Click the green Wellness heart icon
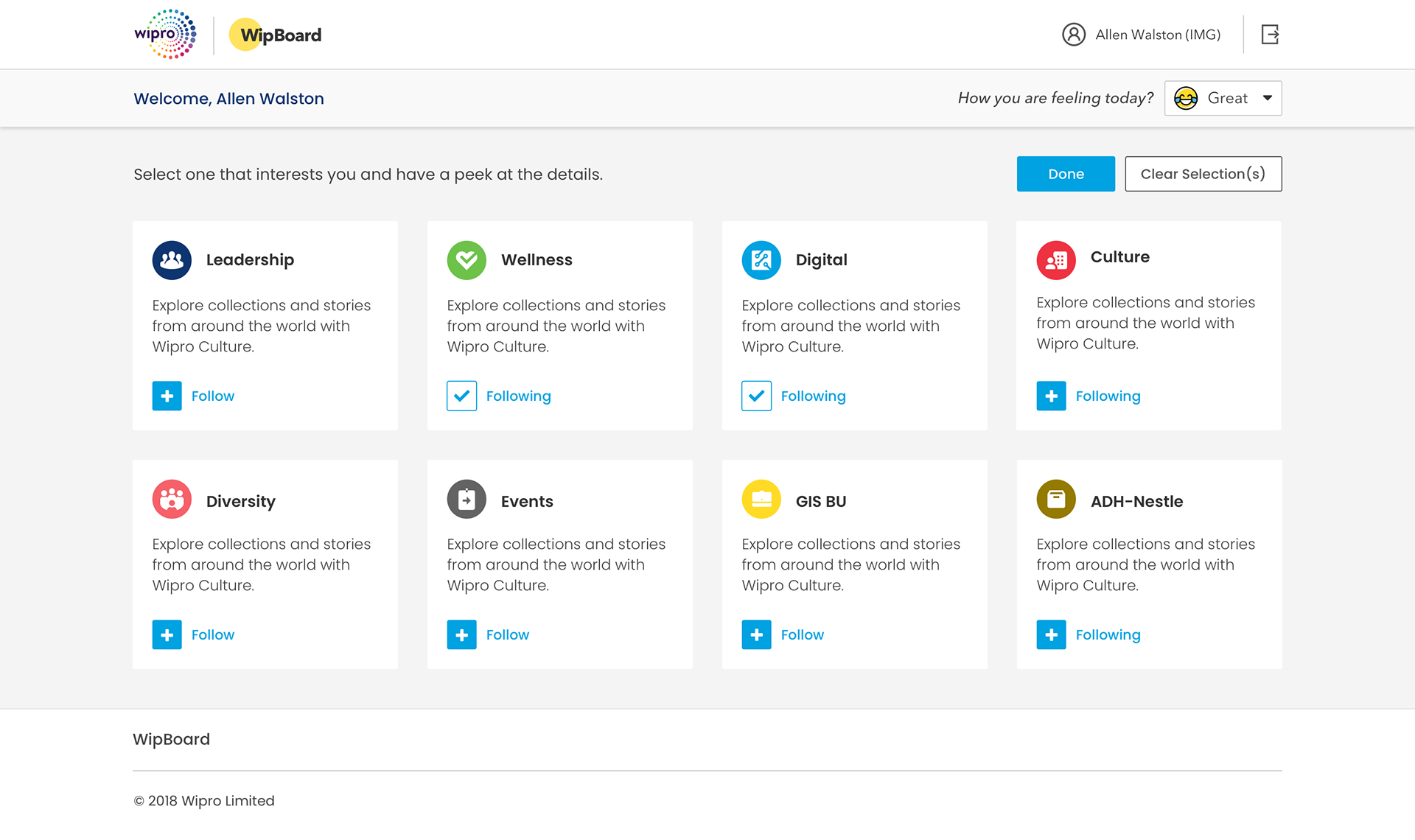The image size is (1415, 840). 467,260
